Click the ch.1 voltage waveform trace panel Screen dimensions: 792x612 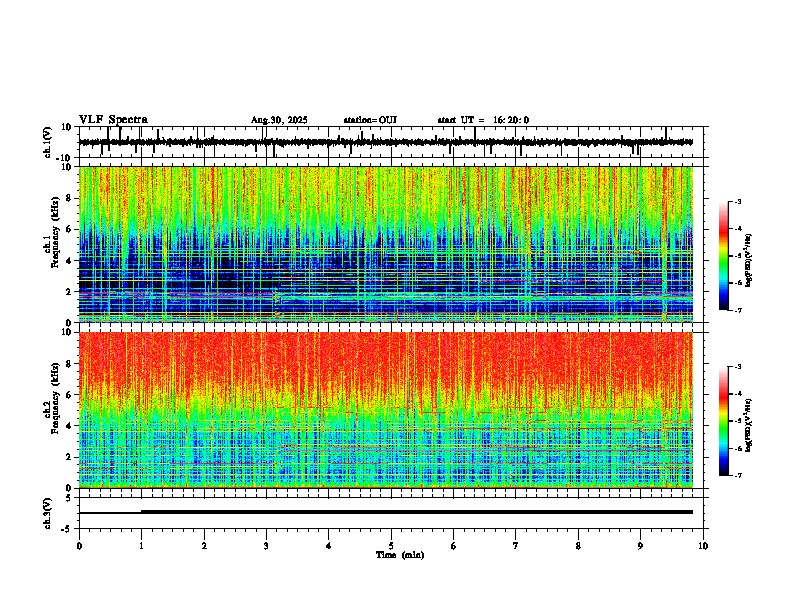click(393, 142)
